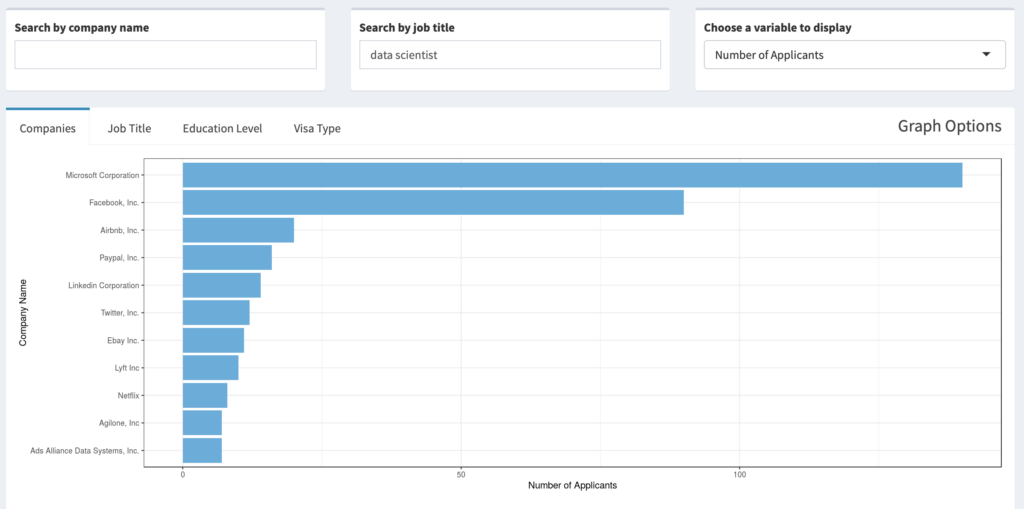Click the Ebay Inc. bar
The height and width of the screenshot is (509, 1024).
click(x=213, y=340)
